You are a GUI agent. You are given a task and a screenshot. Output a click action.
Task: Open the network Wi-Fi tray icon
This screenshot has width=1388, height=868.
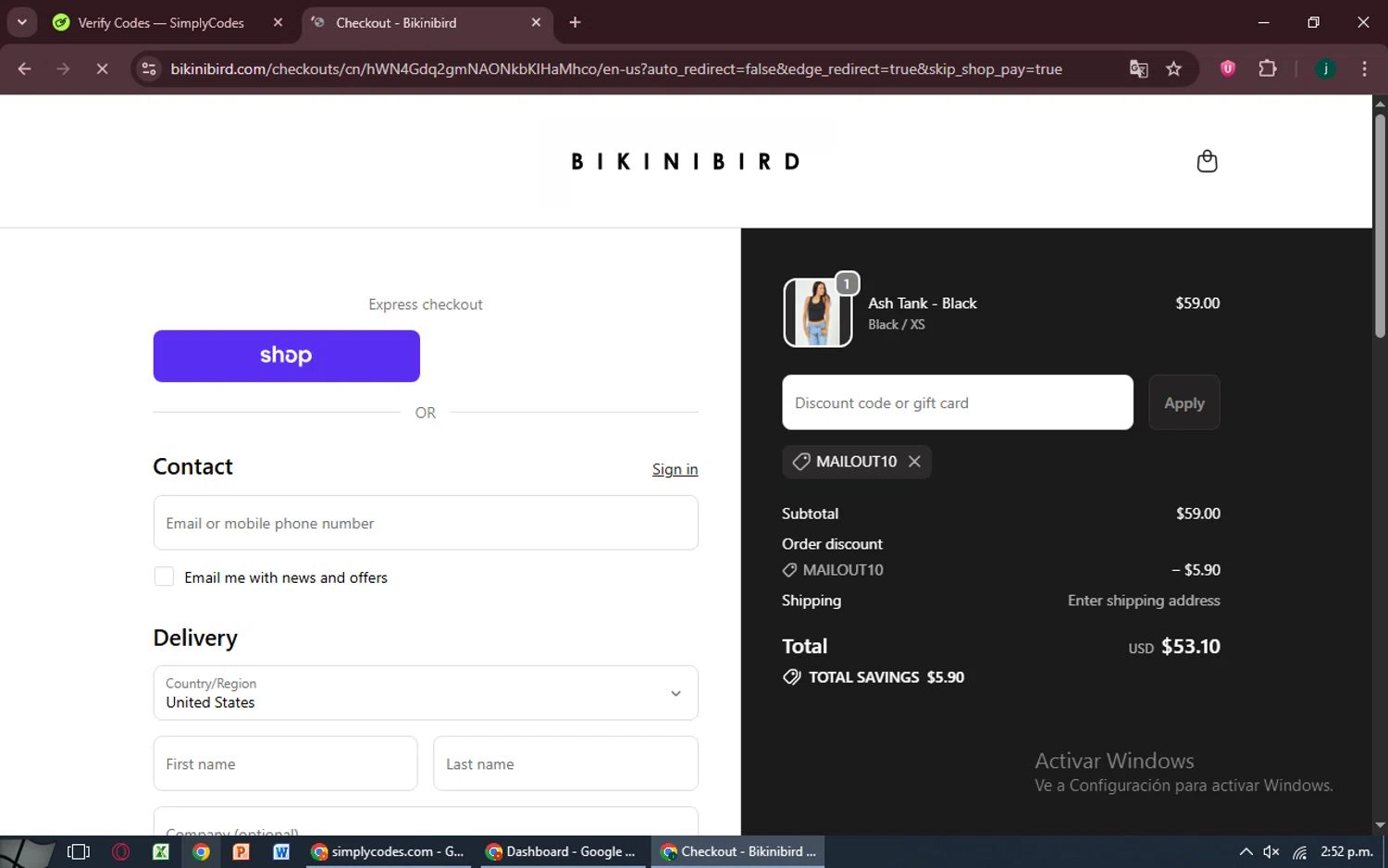(1300, 851)
